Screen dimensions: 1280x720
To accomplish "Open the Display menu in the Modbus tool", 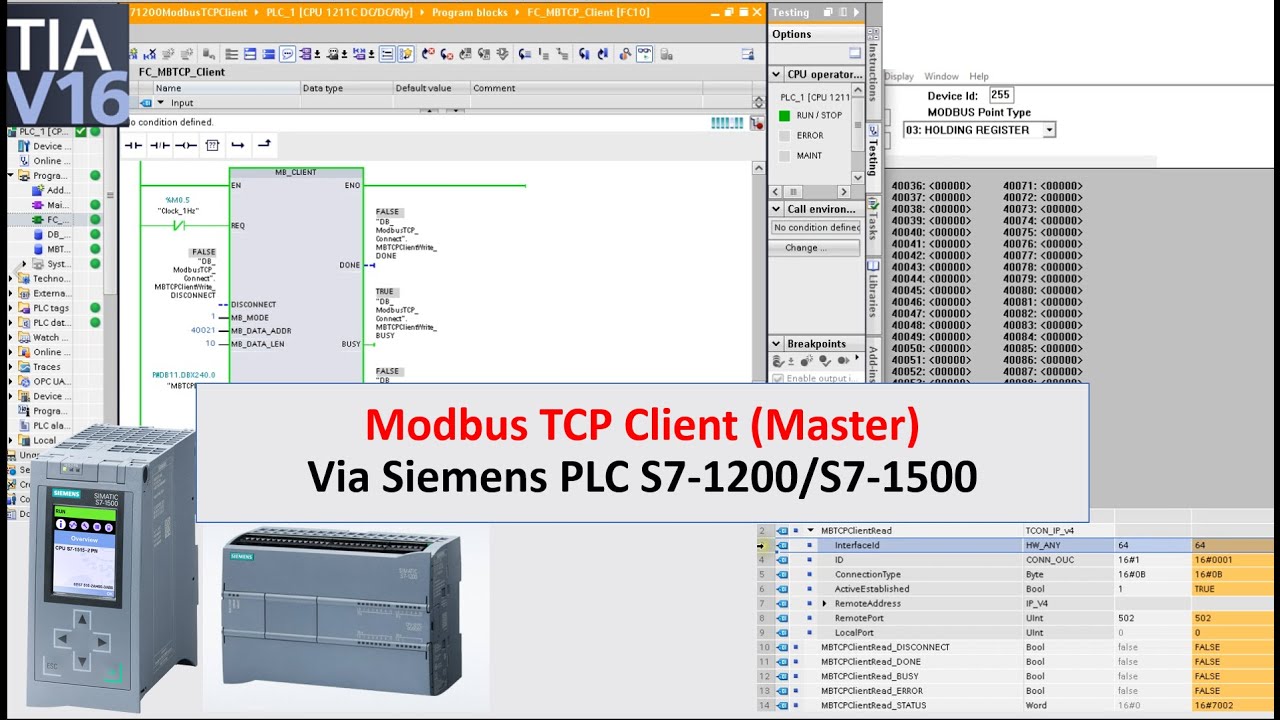I will click(x=899, y=76).
